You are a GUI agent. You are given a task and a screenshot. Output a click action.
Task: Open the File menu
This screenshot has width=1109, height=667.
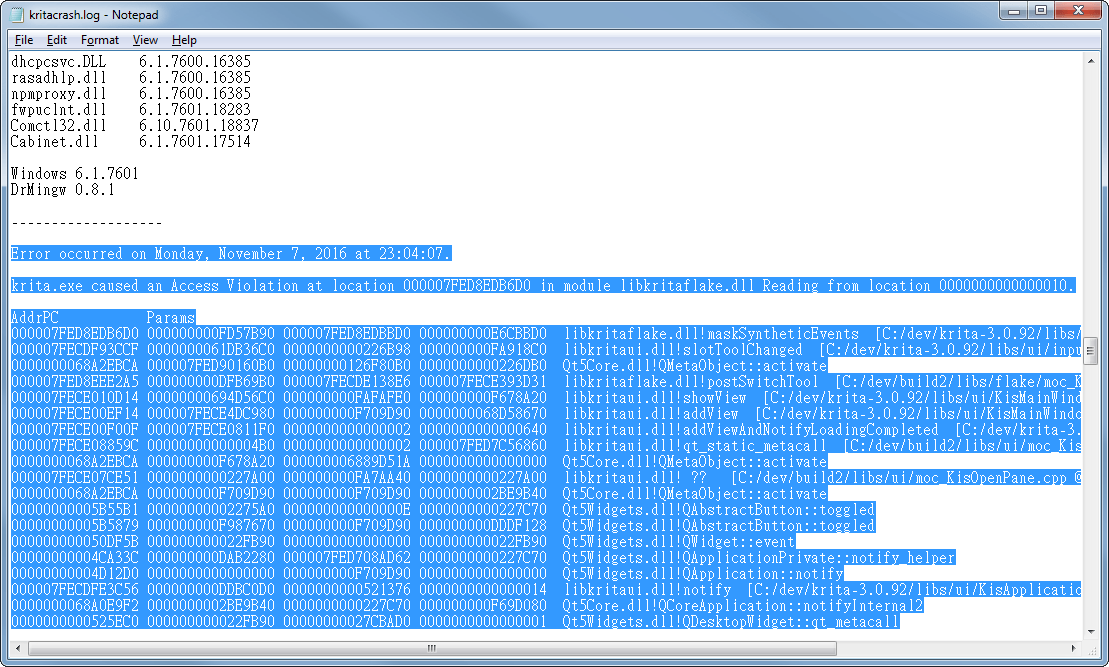click(x=23, y=39)
